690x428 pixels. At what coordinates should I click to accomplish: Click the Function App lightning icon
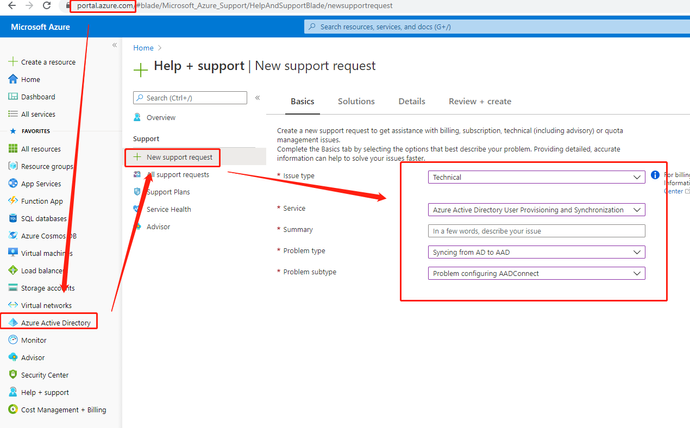[x=13, y=201]
